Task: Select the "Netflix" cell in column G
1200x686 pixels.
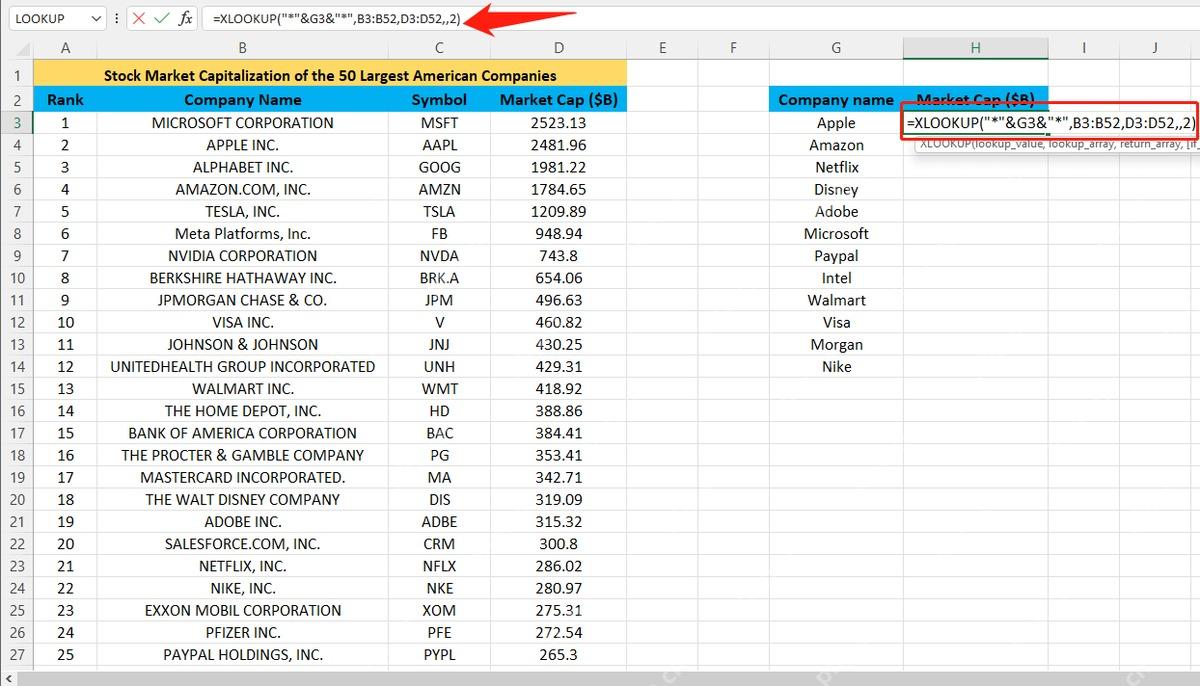Action: click(836, 167)
